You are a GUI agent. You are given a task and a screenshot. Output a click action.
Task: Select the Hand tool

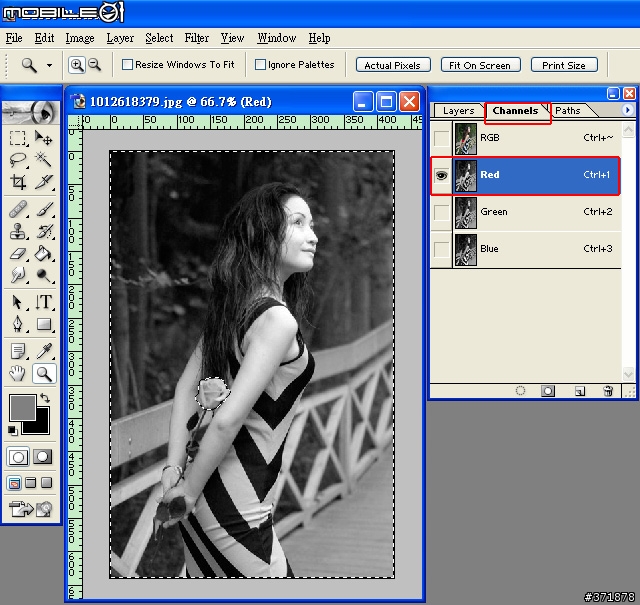[x=18, y=374]
